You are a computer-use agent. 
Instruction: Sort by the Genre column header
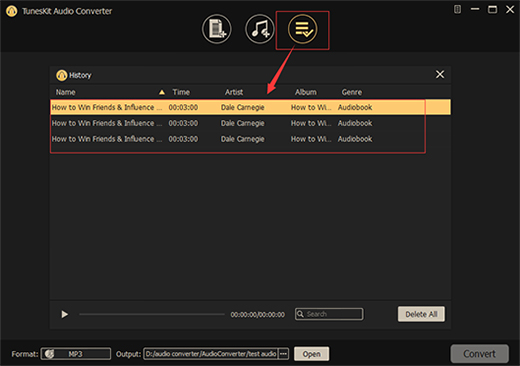pyautogui.click(x=352, y=92)
